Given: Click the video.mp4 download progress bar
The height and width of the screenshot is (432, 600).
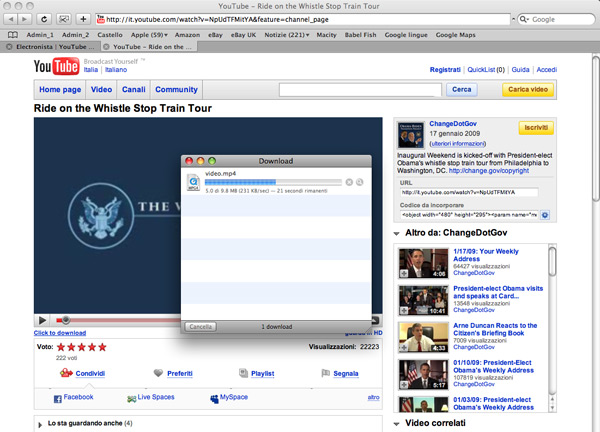Looking at the screenshot, I should tap(273, 182).
